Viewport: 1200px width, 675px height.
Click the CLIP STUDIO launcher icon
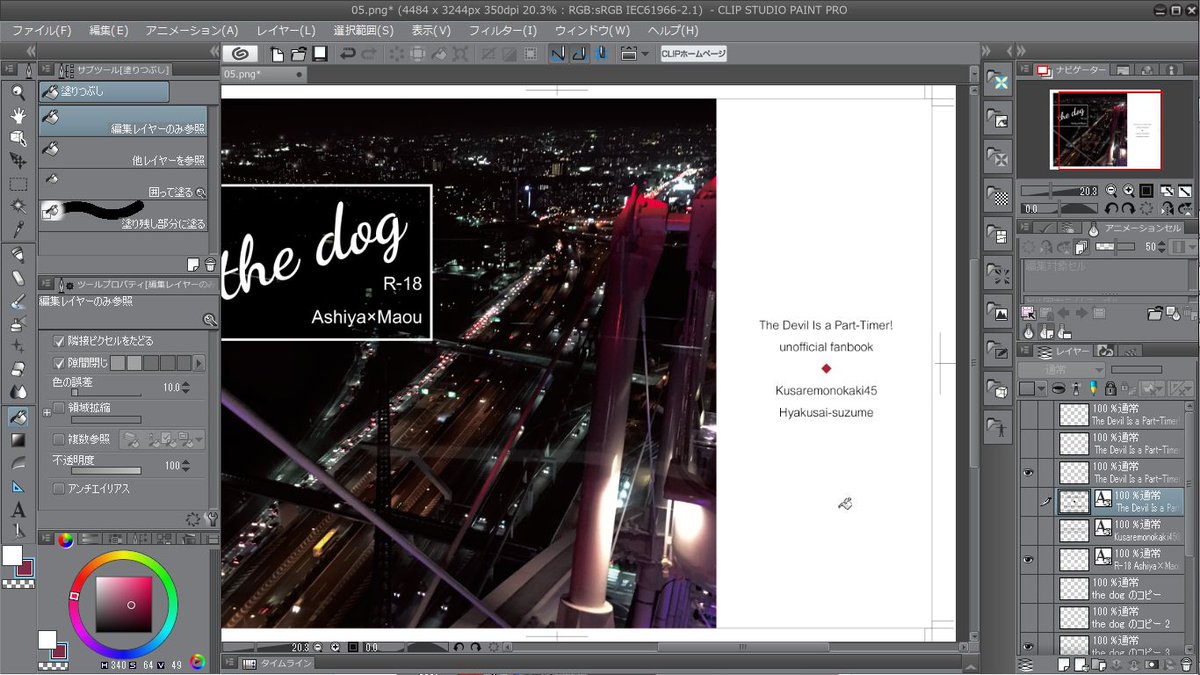tap(240, 53)
